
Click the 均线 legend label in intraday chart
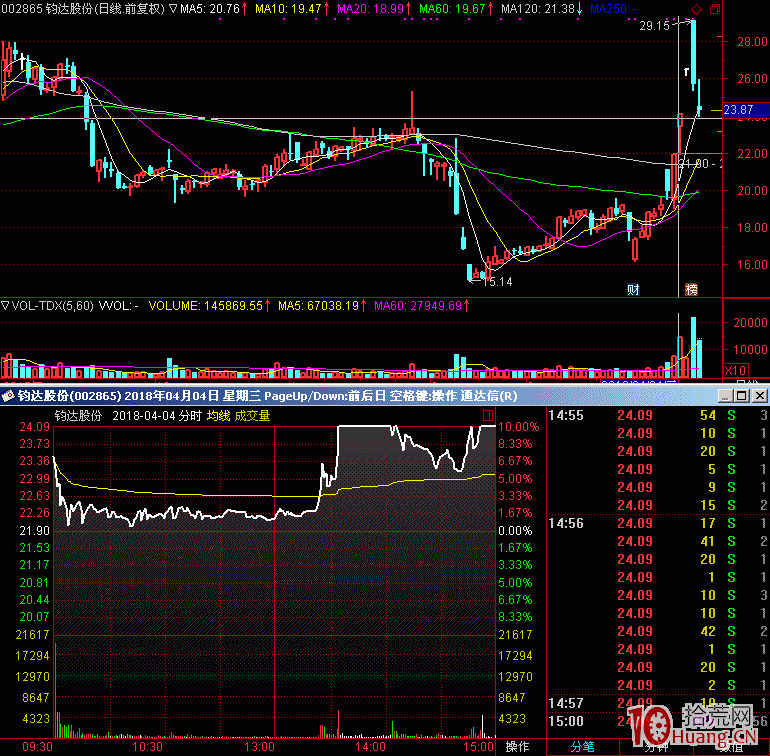pyautogui.click(x=219, y=416)
